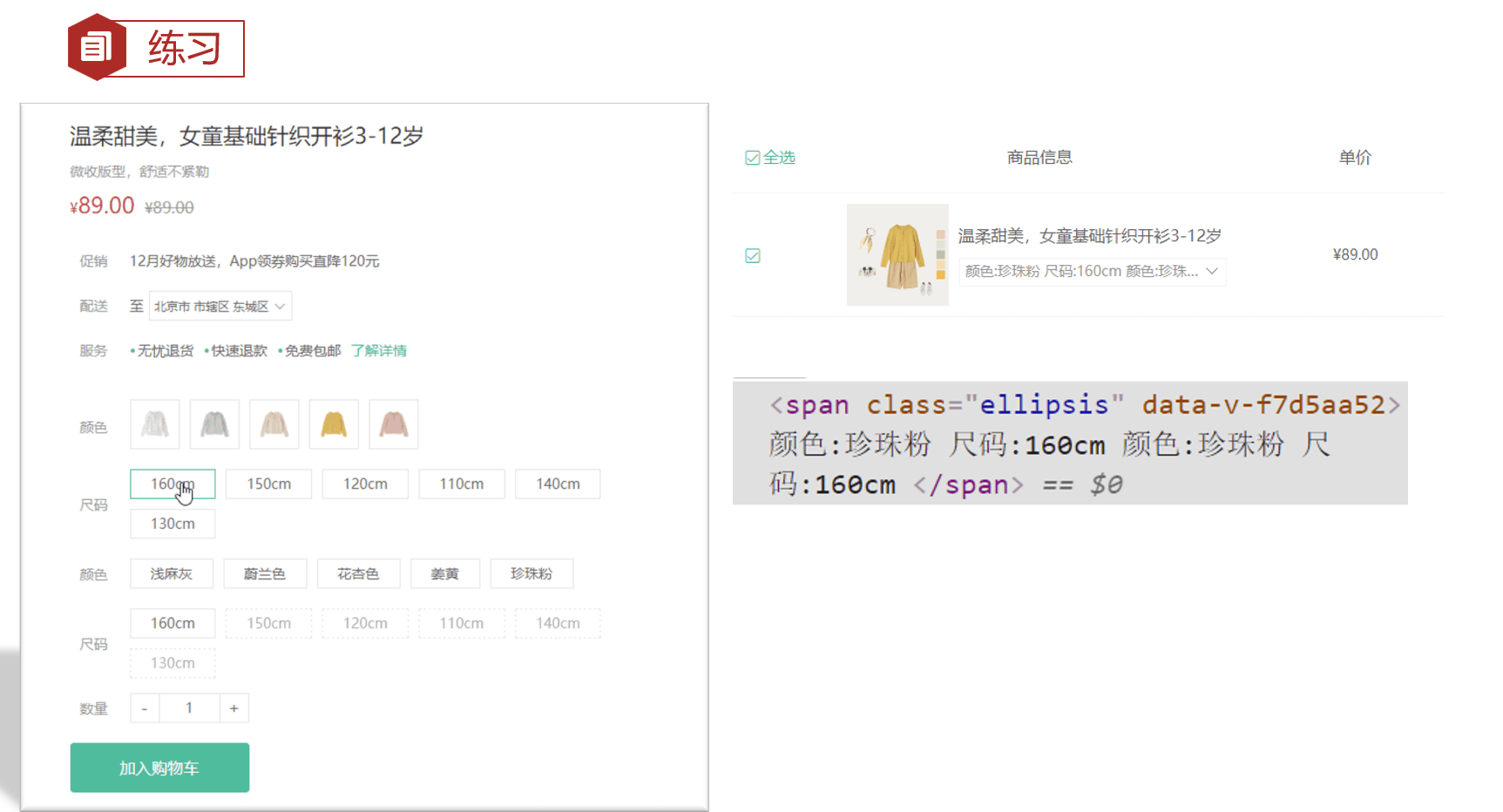1503x812 pixels.
Task: Click the span class="ellipsis" code line
Action: [1086, 404]
